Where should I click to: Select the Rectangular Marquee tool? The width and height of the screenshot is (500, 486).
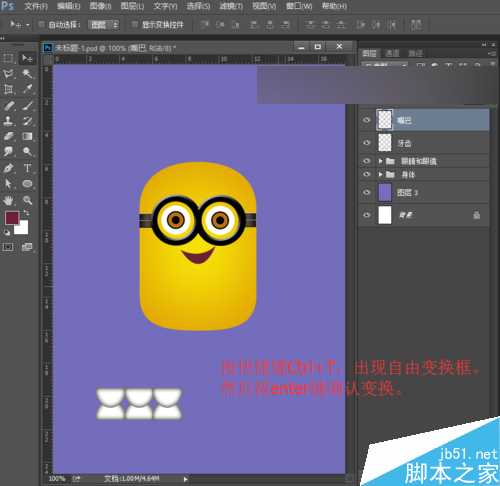point(8,58)
